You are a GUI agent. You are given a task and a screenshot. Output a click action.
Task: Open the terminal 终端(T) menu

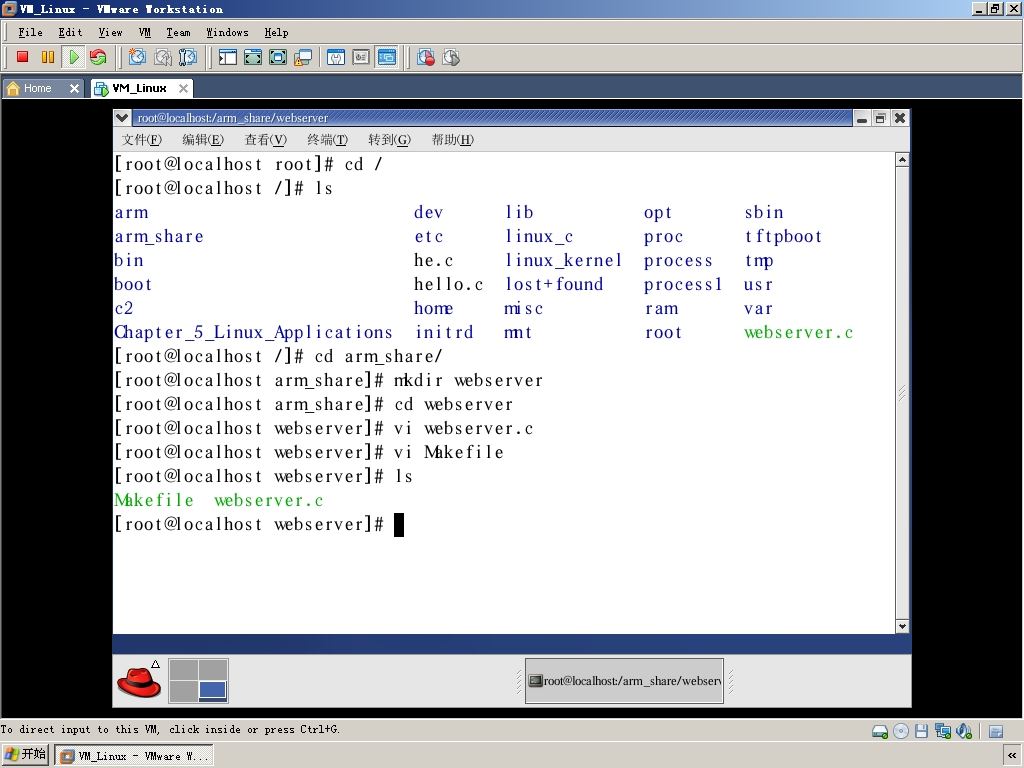coord(327,139)
